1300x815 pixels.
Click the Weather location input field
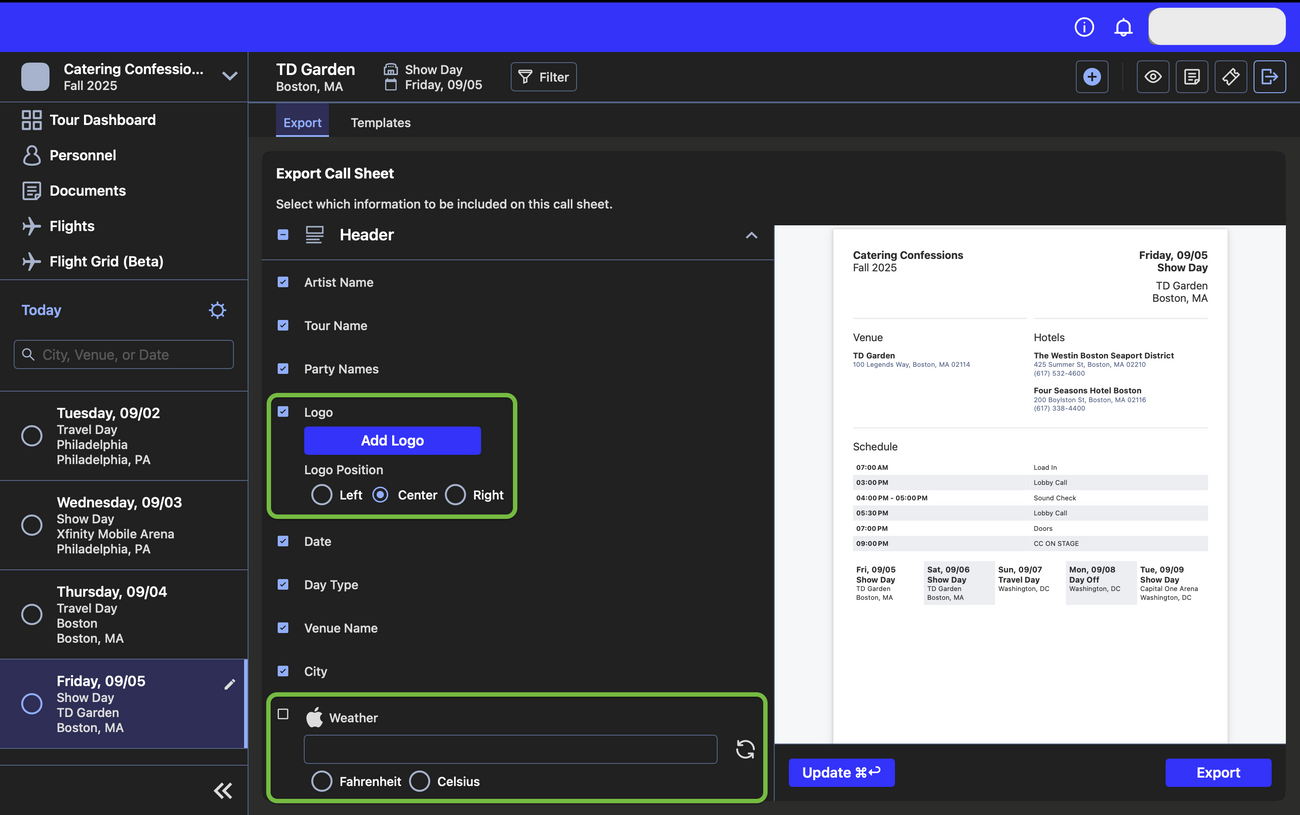tap(510, 749)
